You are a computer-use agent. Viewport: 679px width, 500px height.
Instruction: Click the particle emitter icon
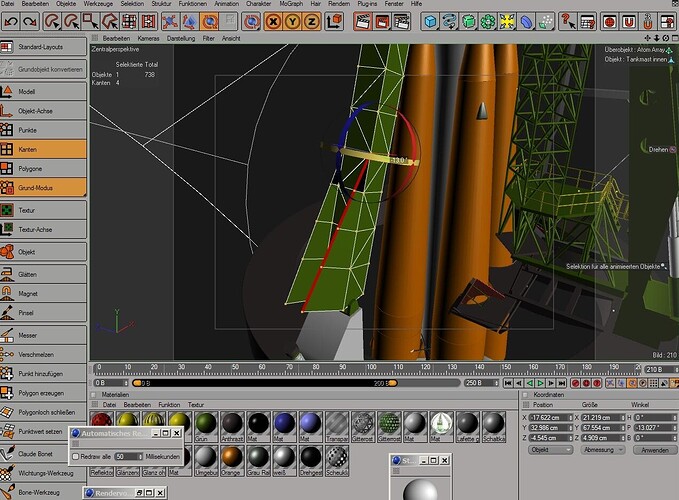tap(545, 21)
